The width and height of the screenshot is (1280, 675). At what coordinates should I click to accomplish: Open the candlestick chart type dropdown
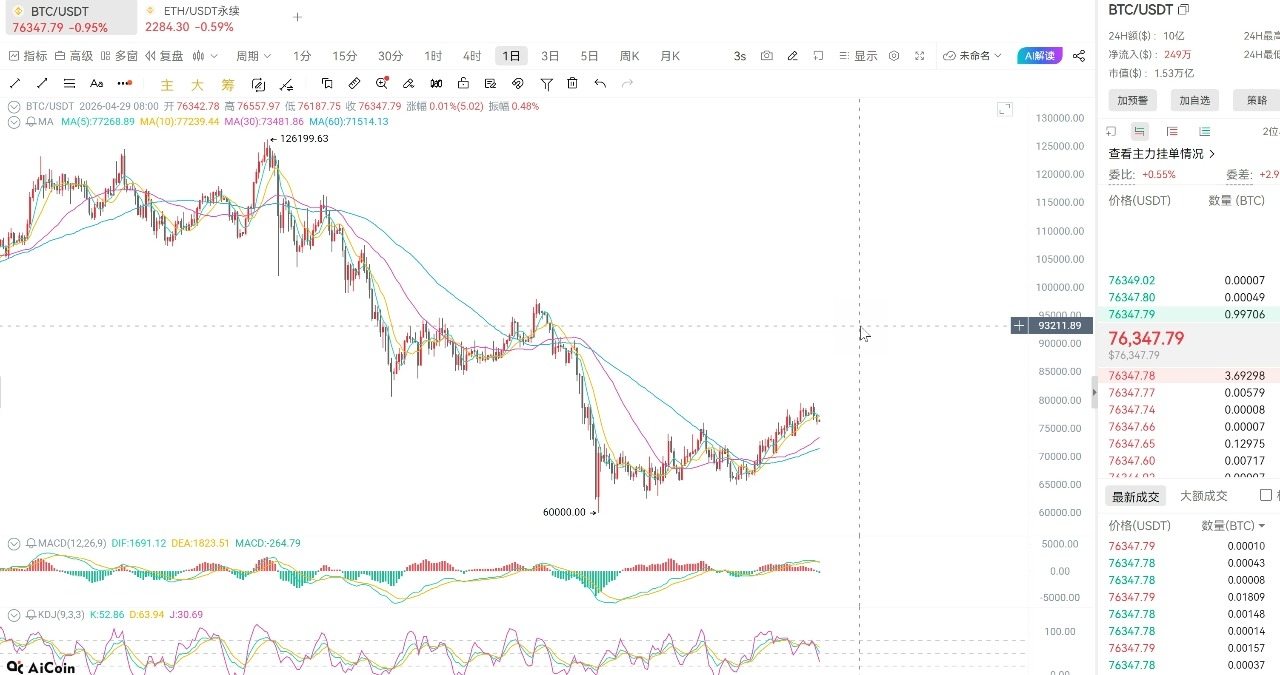pos(205,56)
